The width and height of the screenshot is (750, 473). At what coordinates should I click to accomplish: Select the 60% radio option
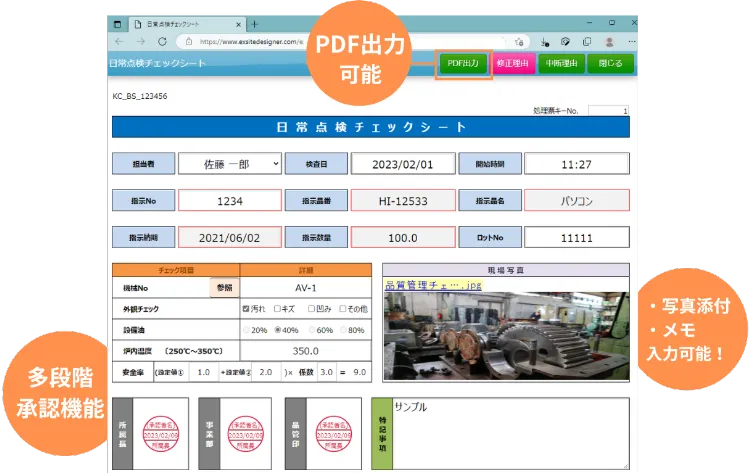[x=310, y=329]
